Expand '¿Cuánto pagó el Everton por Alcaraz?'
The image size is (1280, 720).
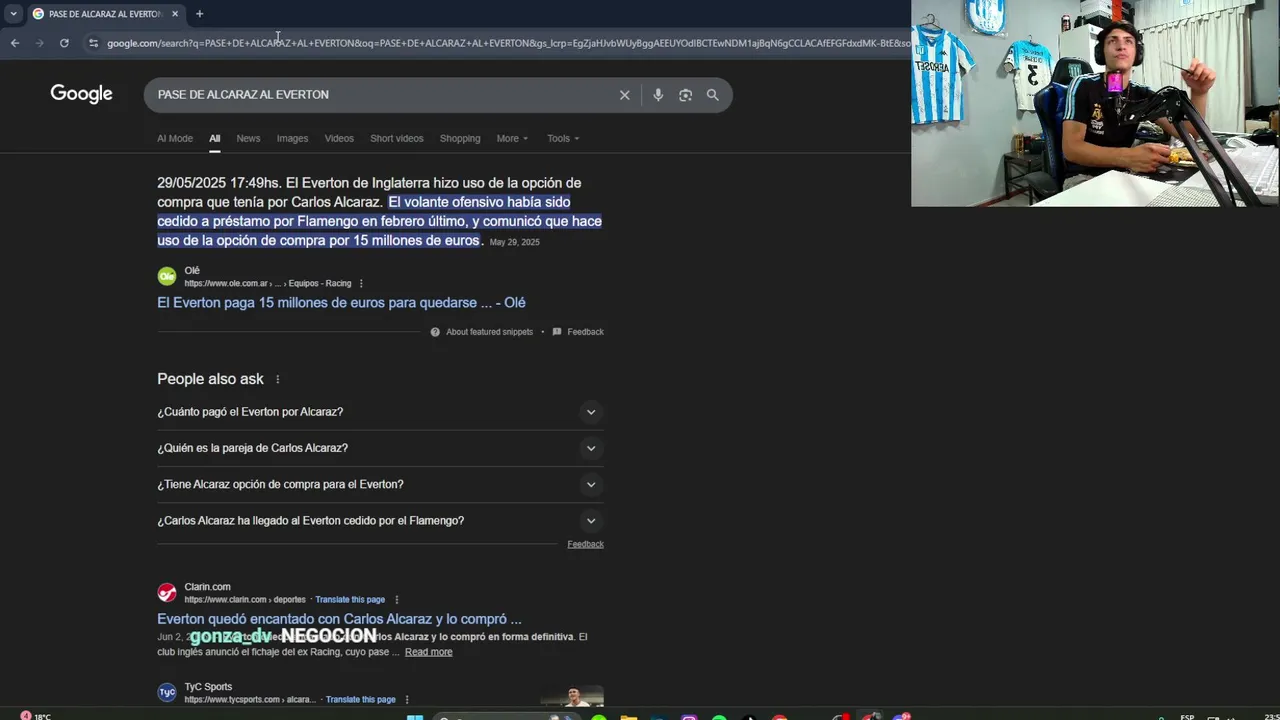coord(380,412)
